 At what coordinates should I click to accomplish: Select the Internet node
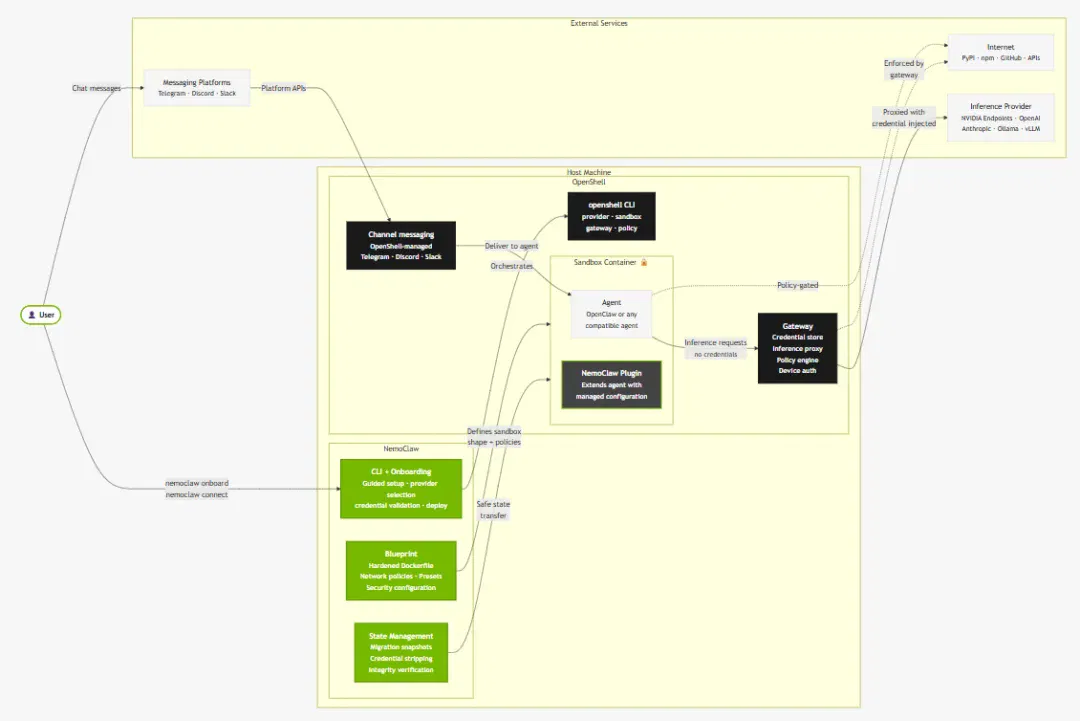coord(1000,52)
